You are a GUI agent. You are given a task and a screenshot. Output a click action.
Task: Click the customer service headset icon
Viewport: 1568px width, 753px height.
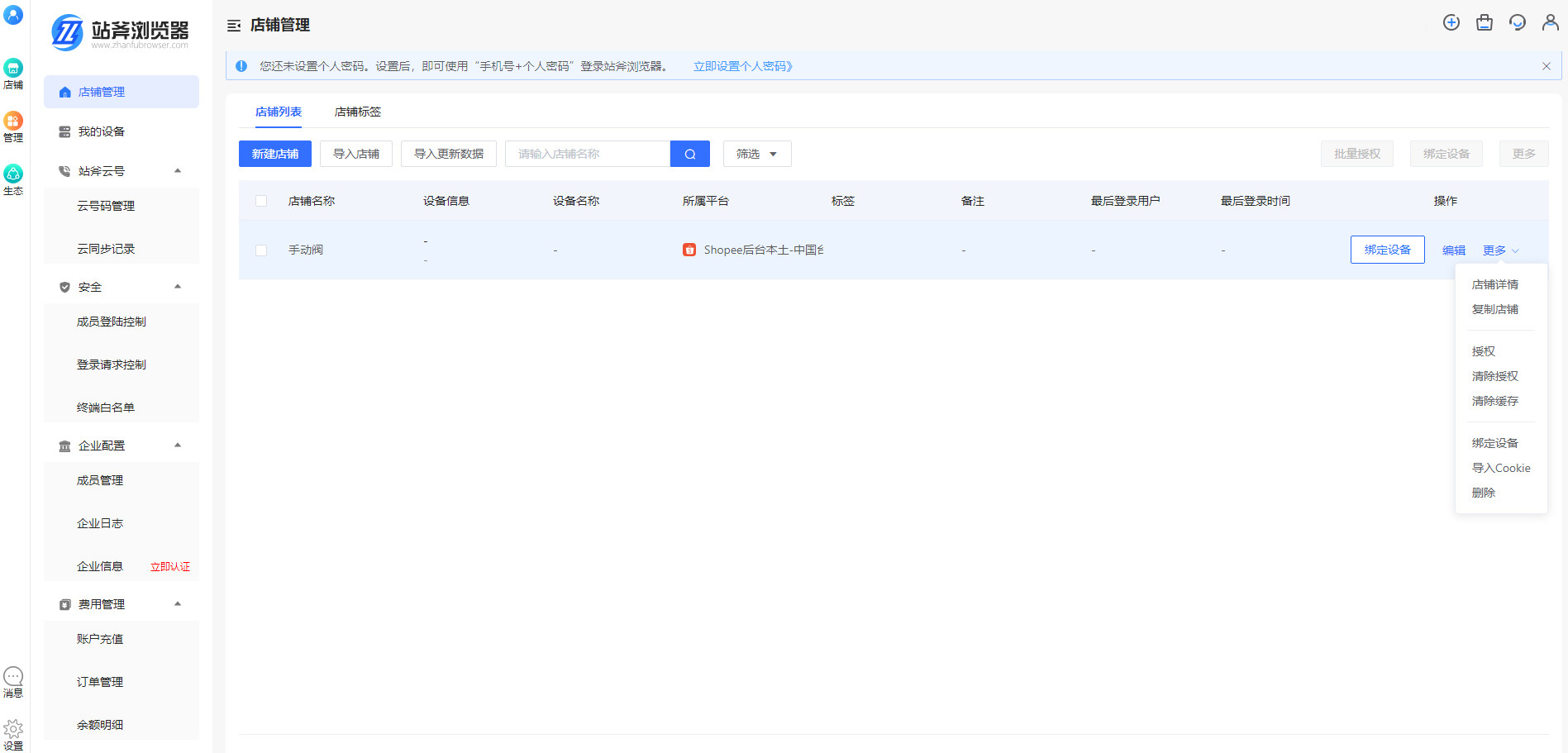pos(1518,23)
